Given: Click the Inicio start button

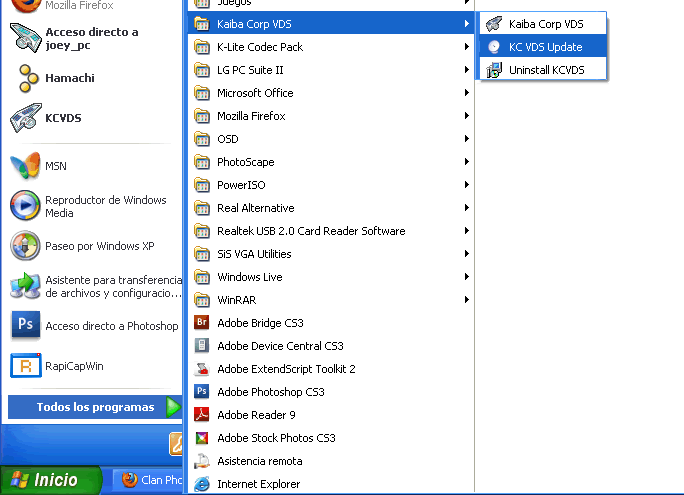Looking at the screenshot, I should point(51,480).
